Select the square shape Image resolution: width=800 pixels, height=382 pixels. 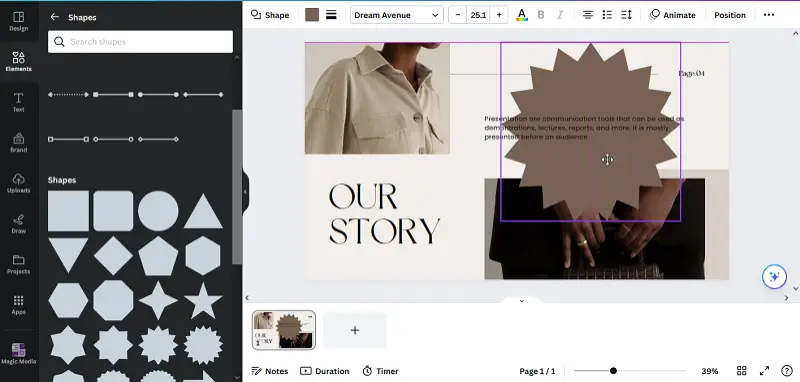point(68,211)
